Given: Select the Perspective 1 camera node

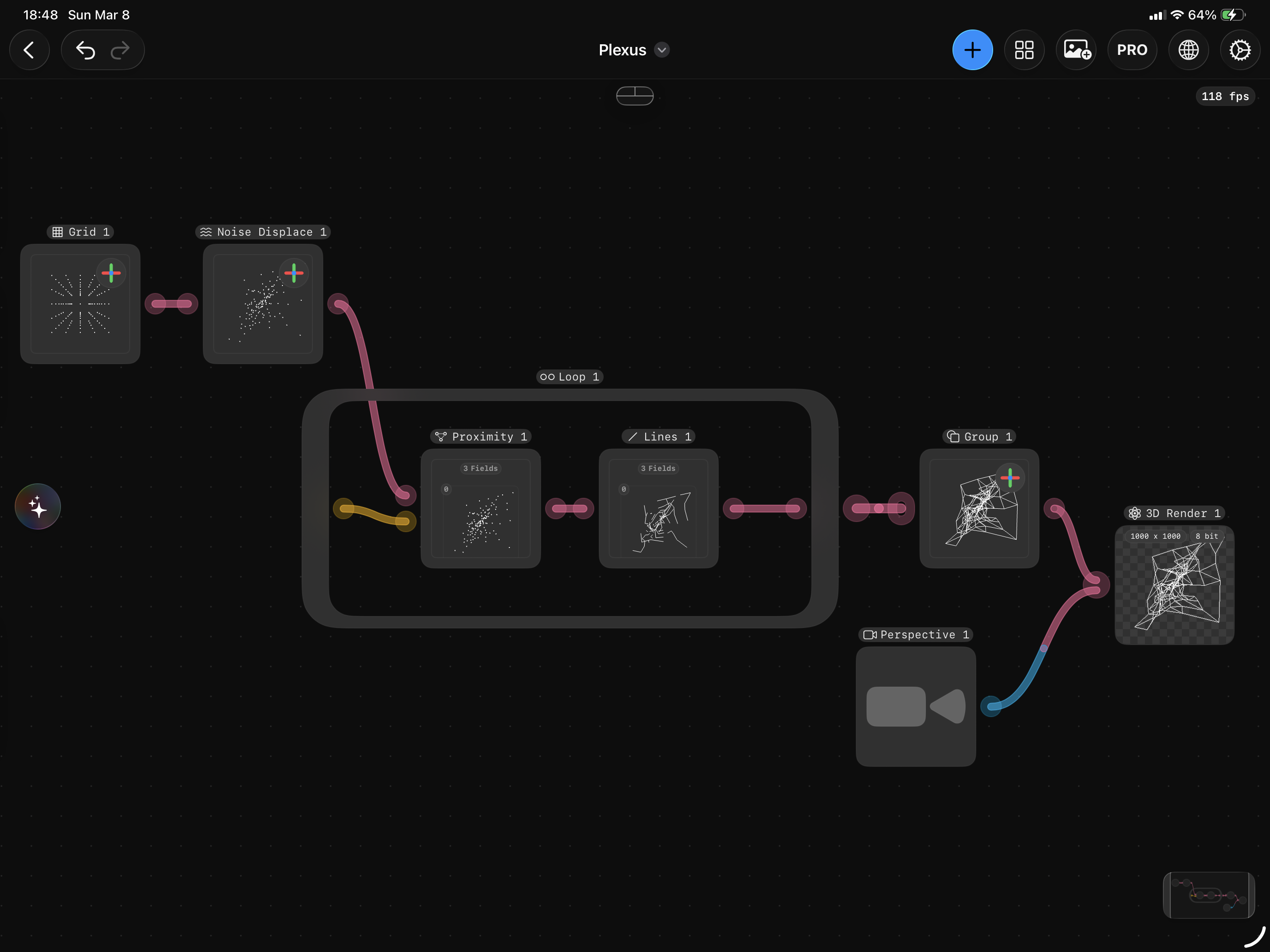Looking at the screenshot, I should (x=915, y=707).
